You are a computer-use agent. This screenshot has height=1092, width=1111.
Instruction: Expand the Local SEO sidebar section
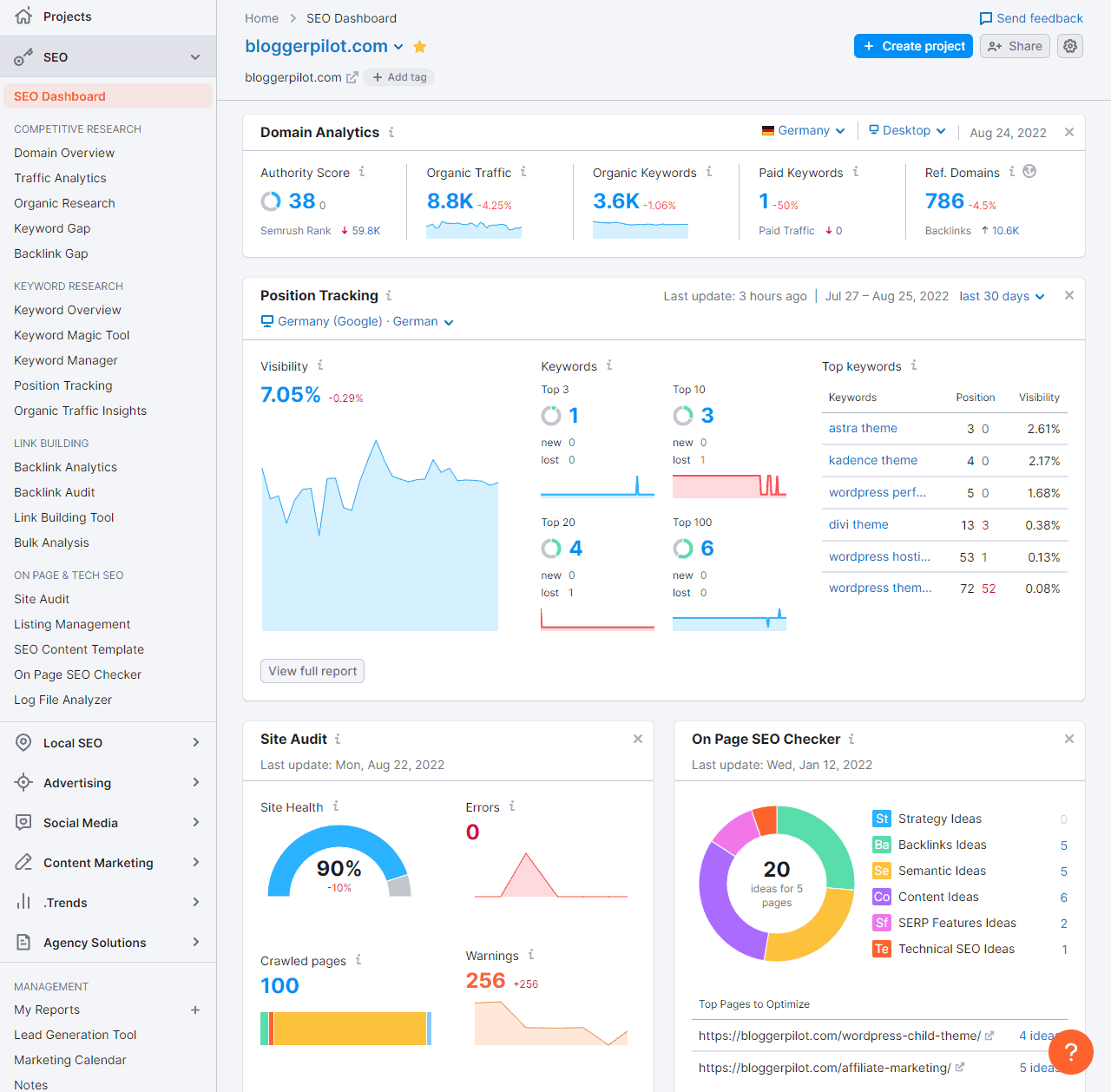(108, 743)
